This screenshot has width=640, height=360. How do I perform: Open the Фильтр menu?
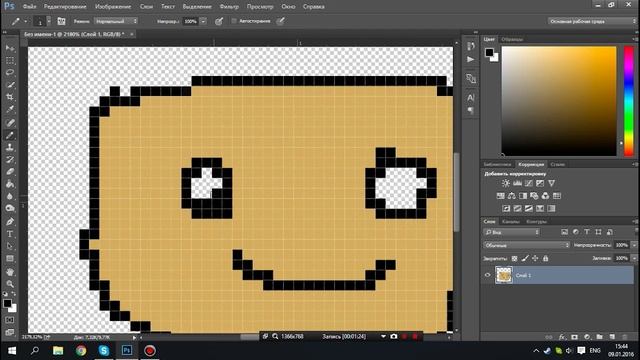click(x=229, y=7)
